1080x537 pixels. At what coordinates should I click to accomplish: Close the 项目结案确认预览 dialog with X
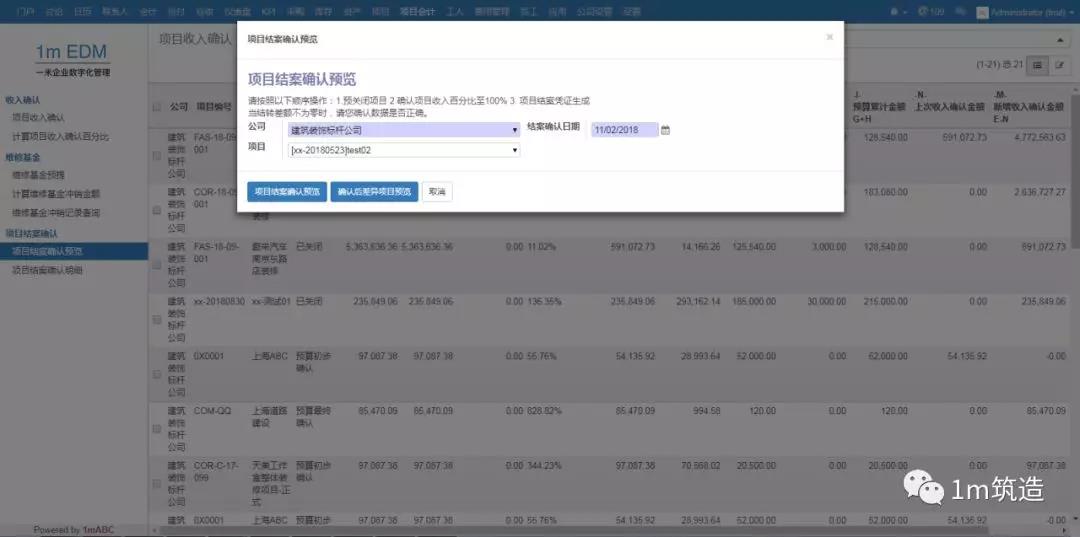(829, 37)
